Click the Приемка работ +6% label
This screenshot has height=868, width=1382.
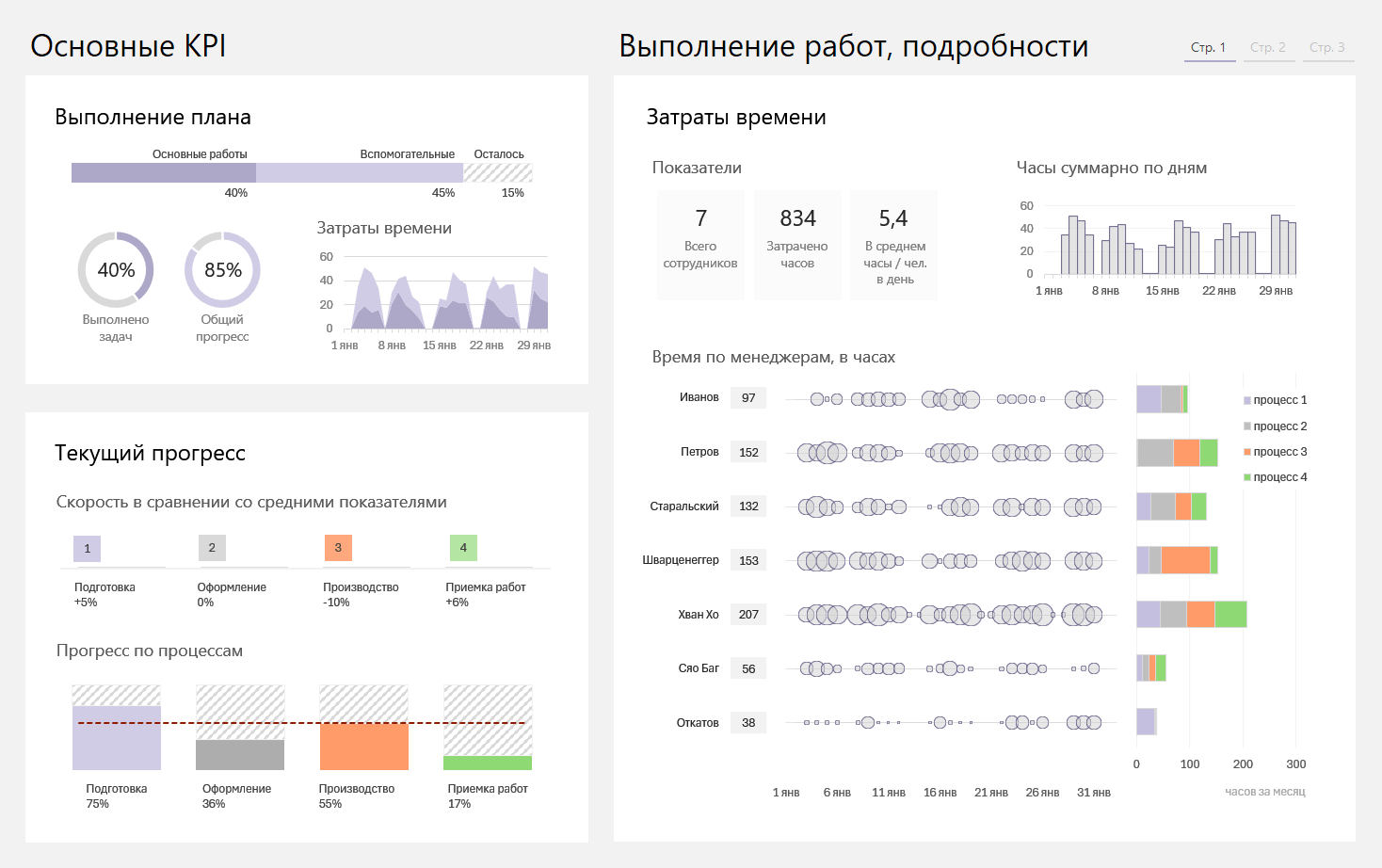click(x=486, y=594)
